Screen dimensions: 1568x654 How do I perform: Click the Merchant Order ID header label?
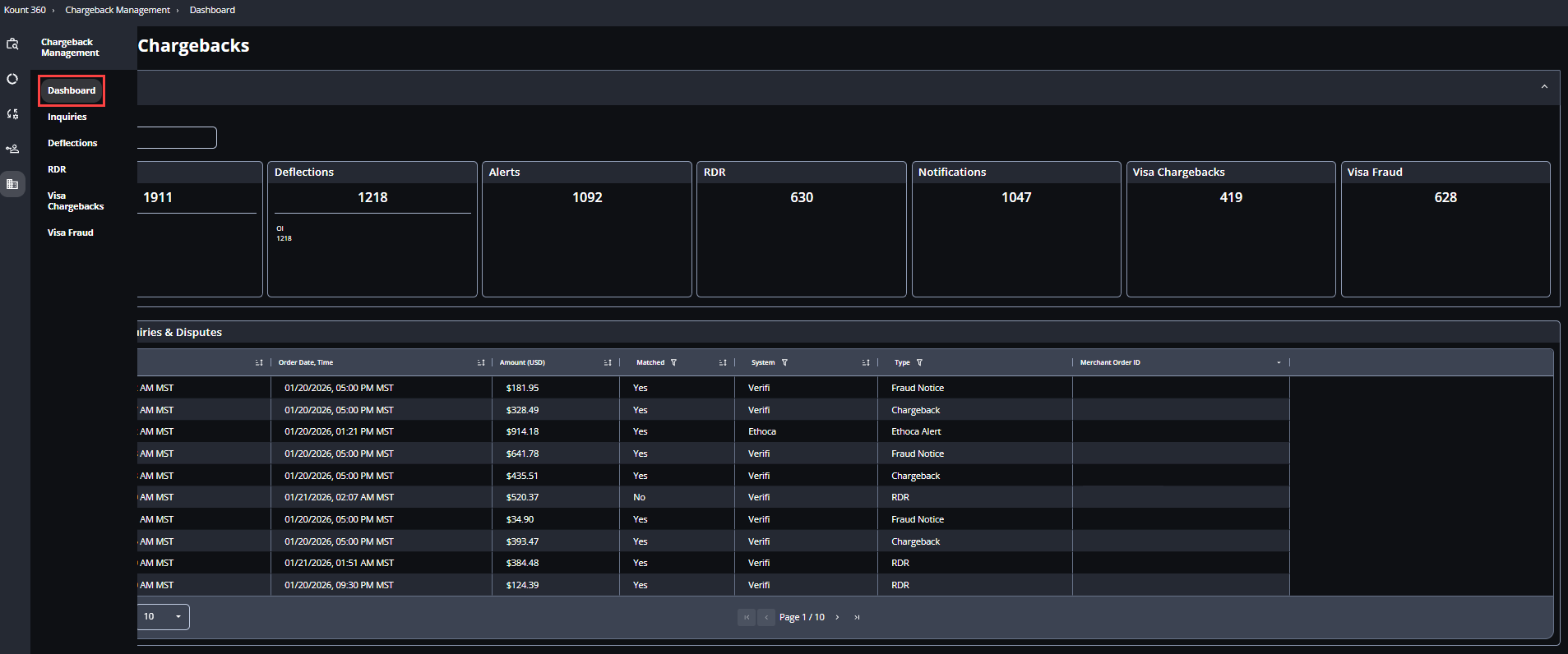tap(1110, 362)
